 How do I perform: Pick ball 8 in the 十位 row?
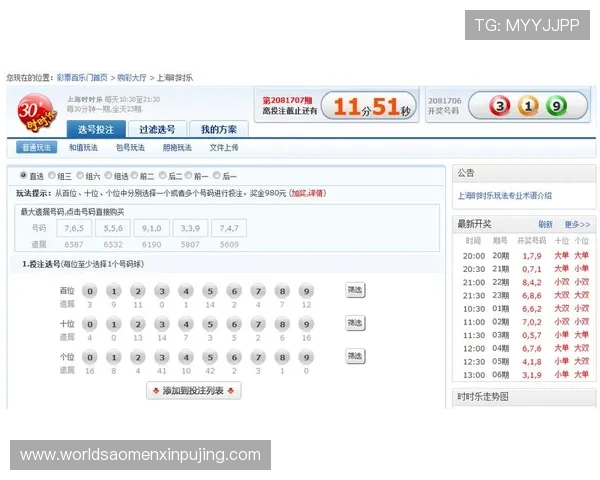pyautogui.click(x=282, y=324)
